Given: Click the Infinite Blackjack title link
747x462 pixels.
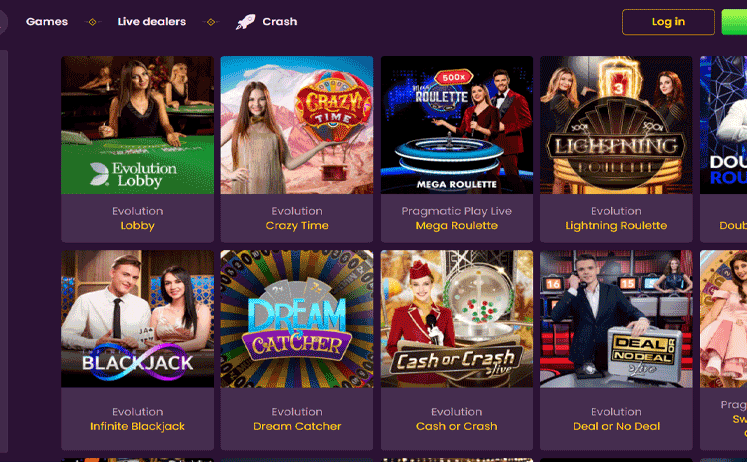Looking at the screenshot, I should [137, 426].
